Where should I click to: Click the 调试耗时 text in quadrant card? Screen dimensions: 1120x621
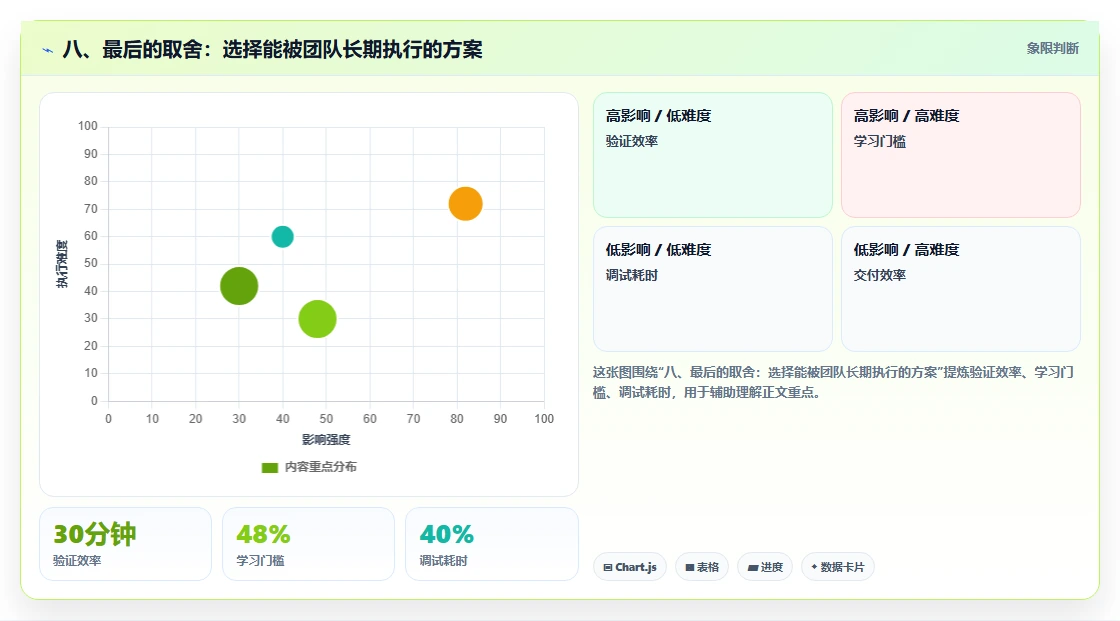point(632,275)
